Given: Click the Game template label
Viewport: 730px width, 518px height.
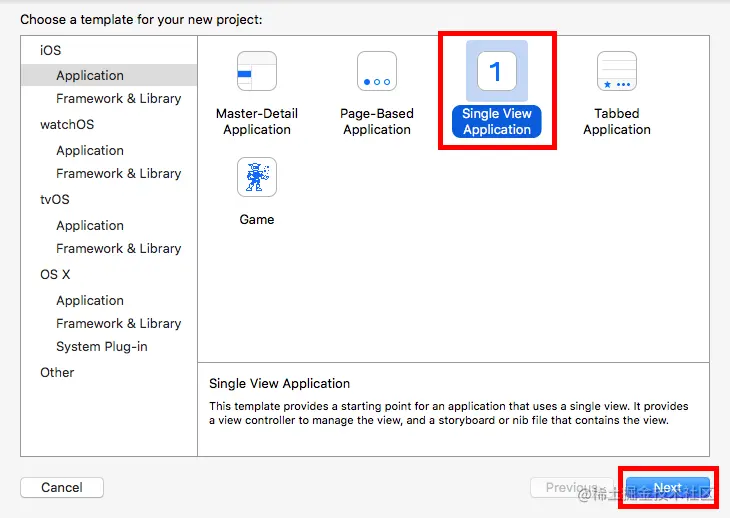Looking at the screenshot, I should [x=257, y=219].
